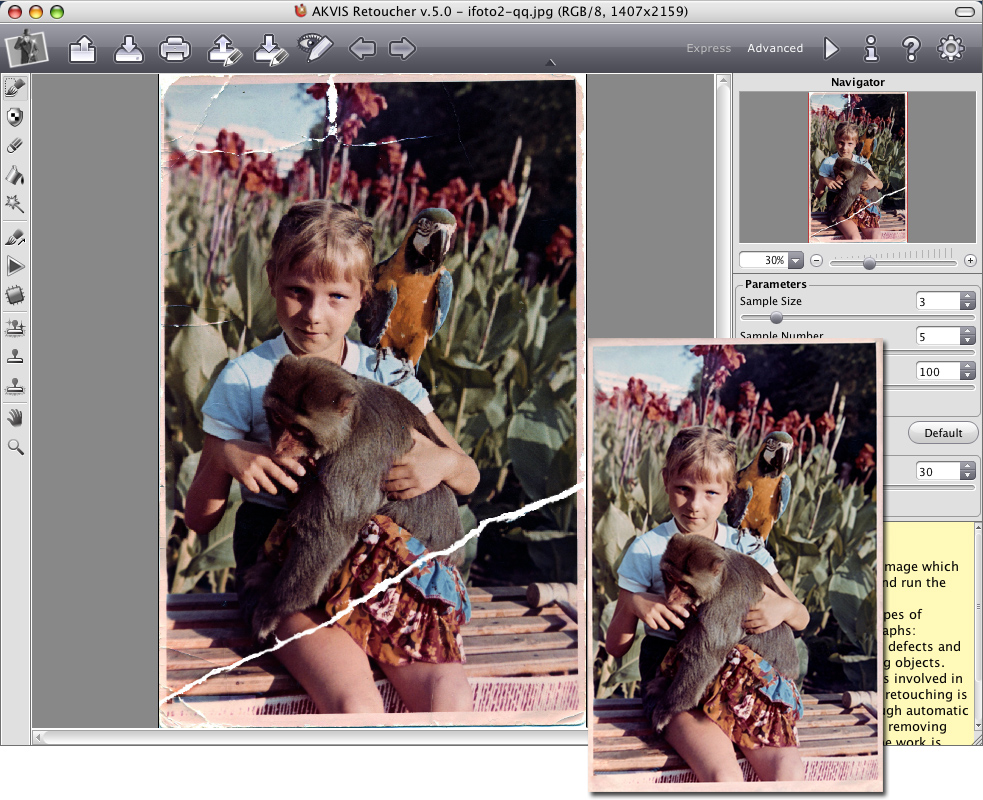Click the toolbar collapse triangle under the top toolbar
The image size is (983, 800).
pos(550,62)
